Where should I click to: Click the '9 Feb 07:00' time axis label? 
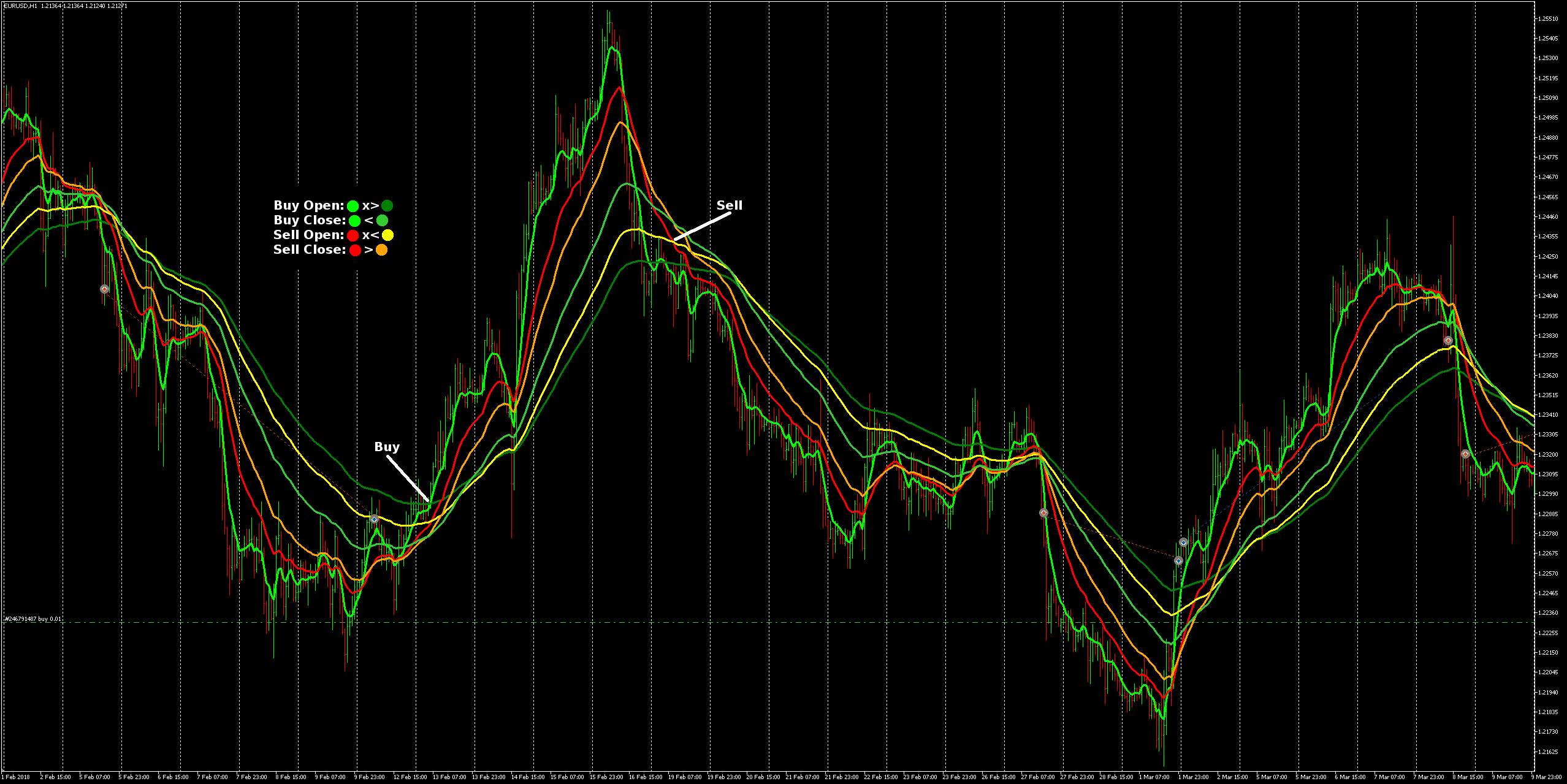point(330,777)
